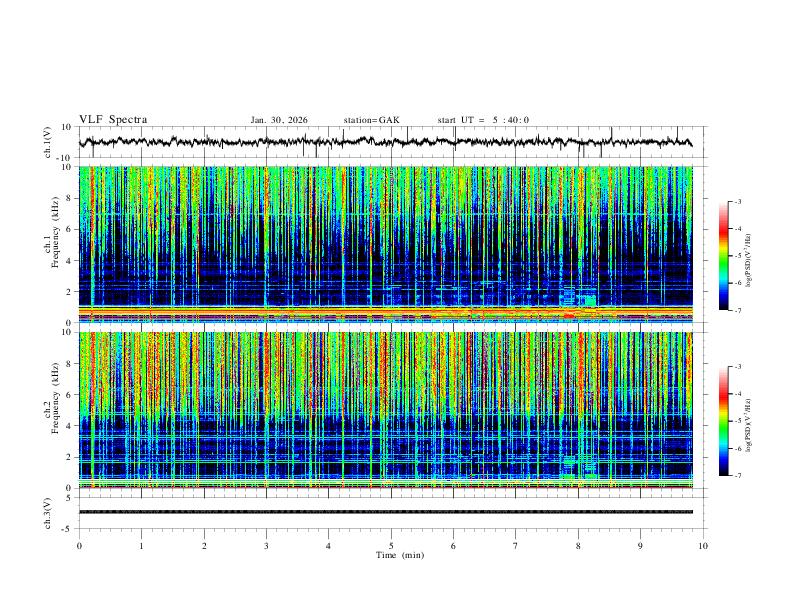The height and width of the screenshot is (612, 792).
Task: Click the '-3' value on ch.1 colorbar
Action: point(737,201)
